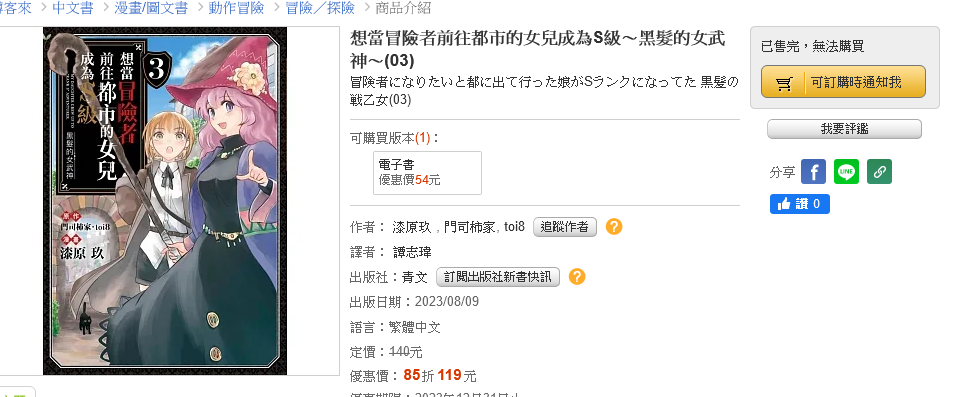The image size is (978, 397).
Task: Enlarge the manga cover image
Action: point(165,201)
